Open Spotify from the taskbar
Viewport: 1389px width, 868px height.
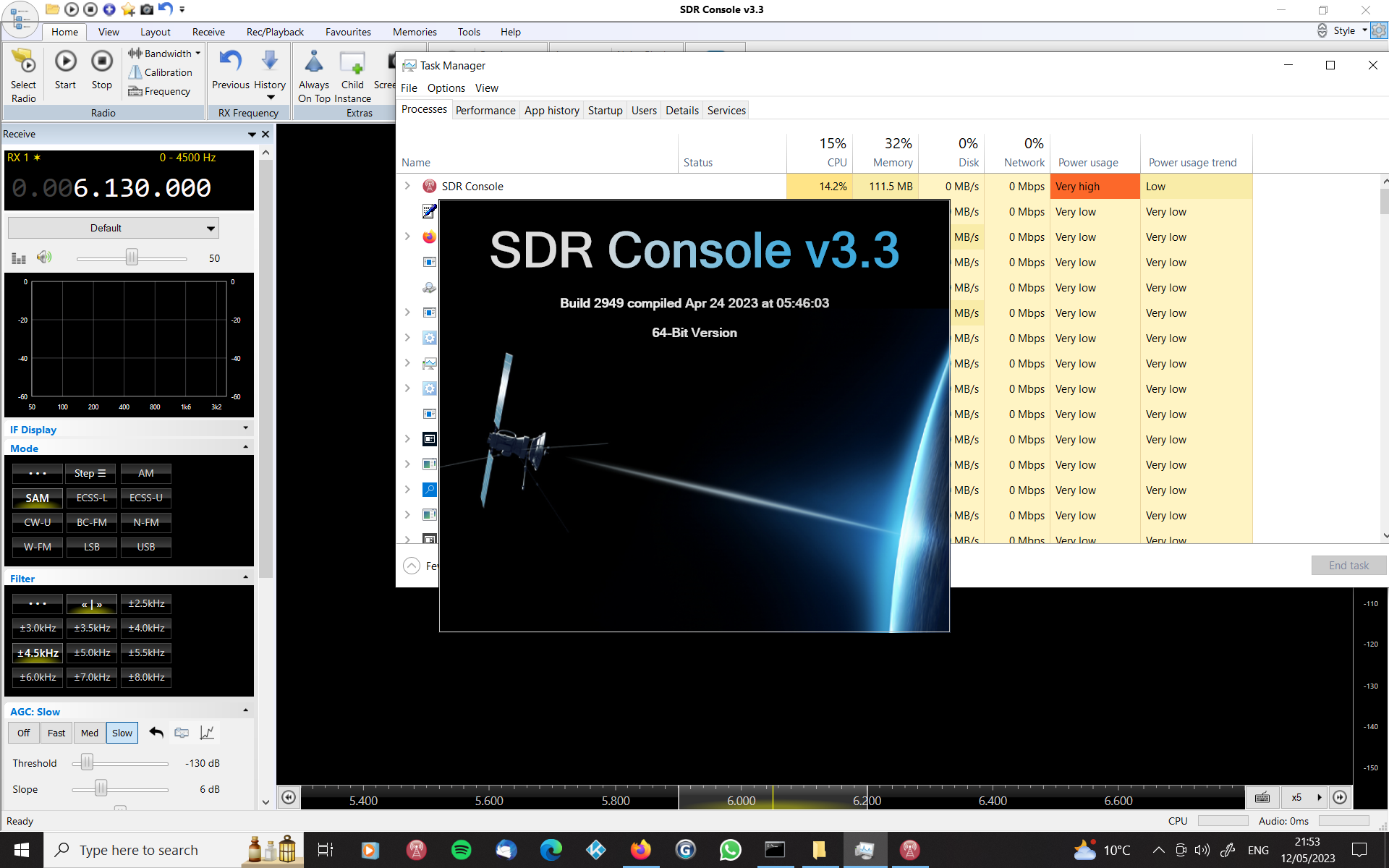point(461,850)
